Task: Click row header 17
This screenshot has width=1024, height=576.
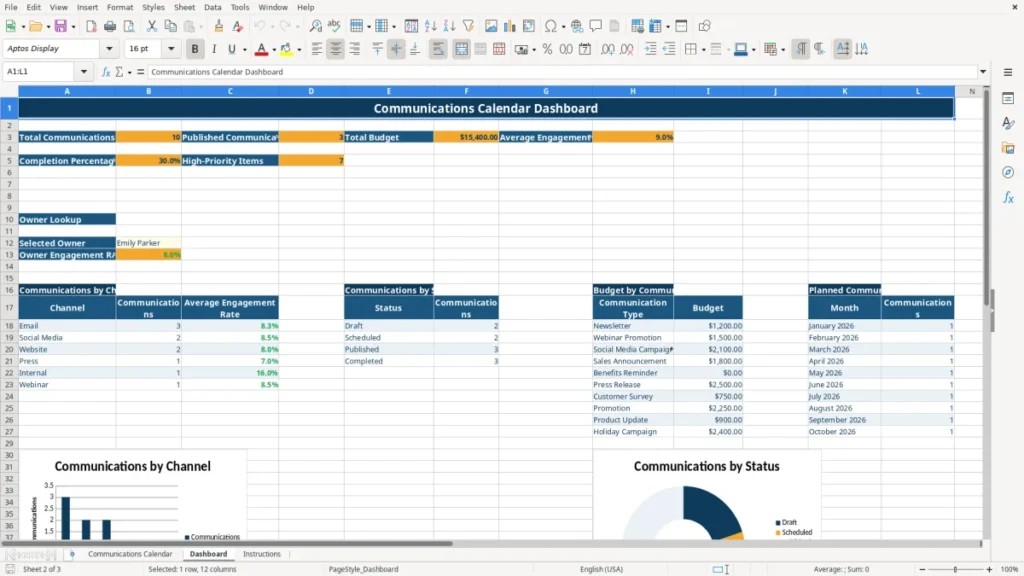Action: click(9, 308)
